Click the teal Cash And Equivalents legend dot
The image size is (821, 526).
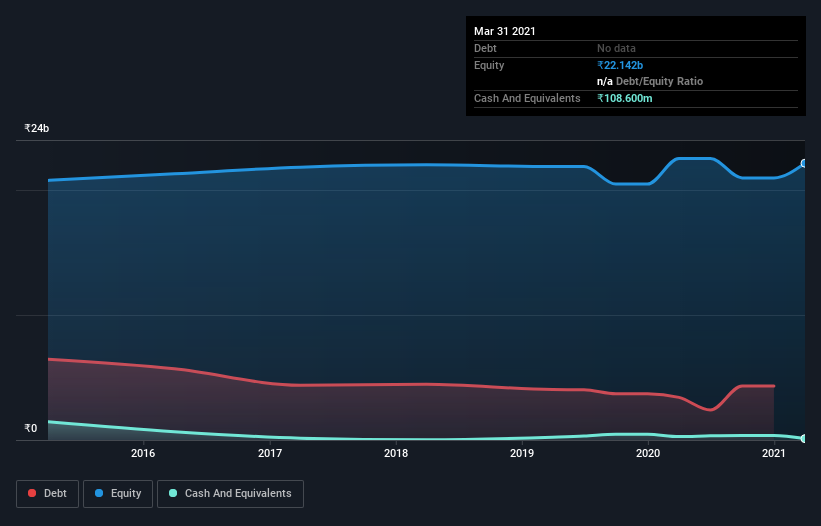point(173,493)
